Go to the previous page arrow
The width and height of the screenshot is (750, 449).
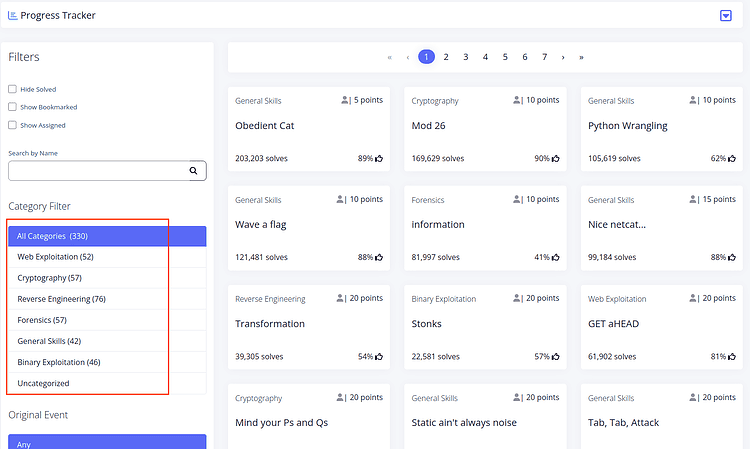point(408,57)
